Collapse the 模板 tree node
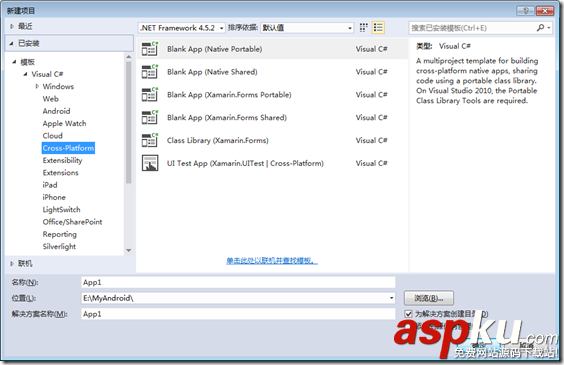The height and width of the screenshot is (365, 564). tap(14, 62)
